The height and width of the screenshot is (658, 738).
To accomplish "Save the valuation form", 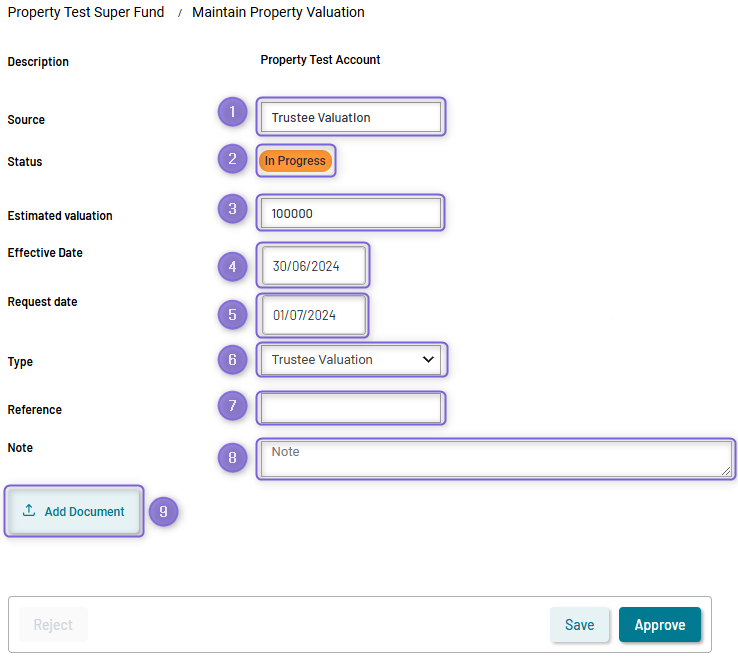I will (x=579, y=625).
